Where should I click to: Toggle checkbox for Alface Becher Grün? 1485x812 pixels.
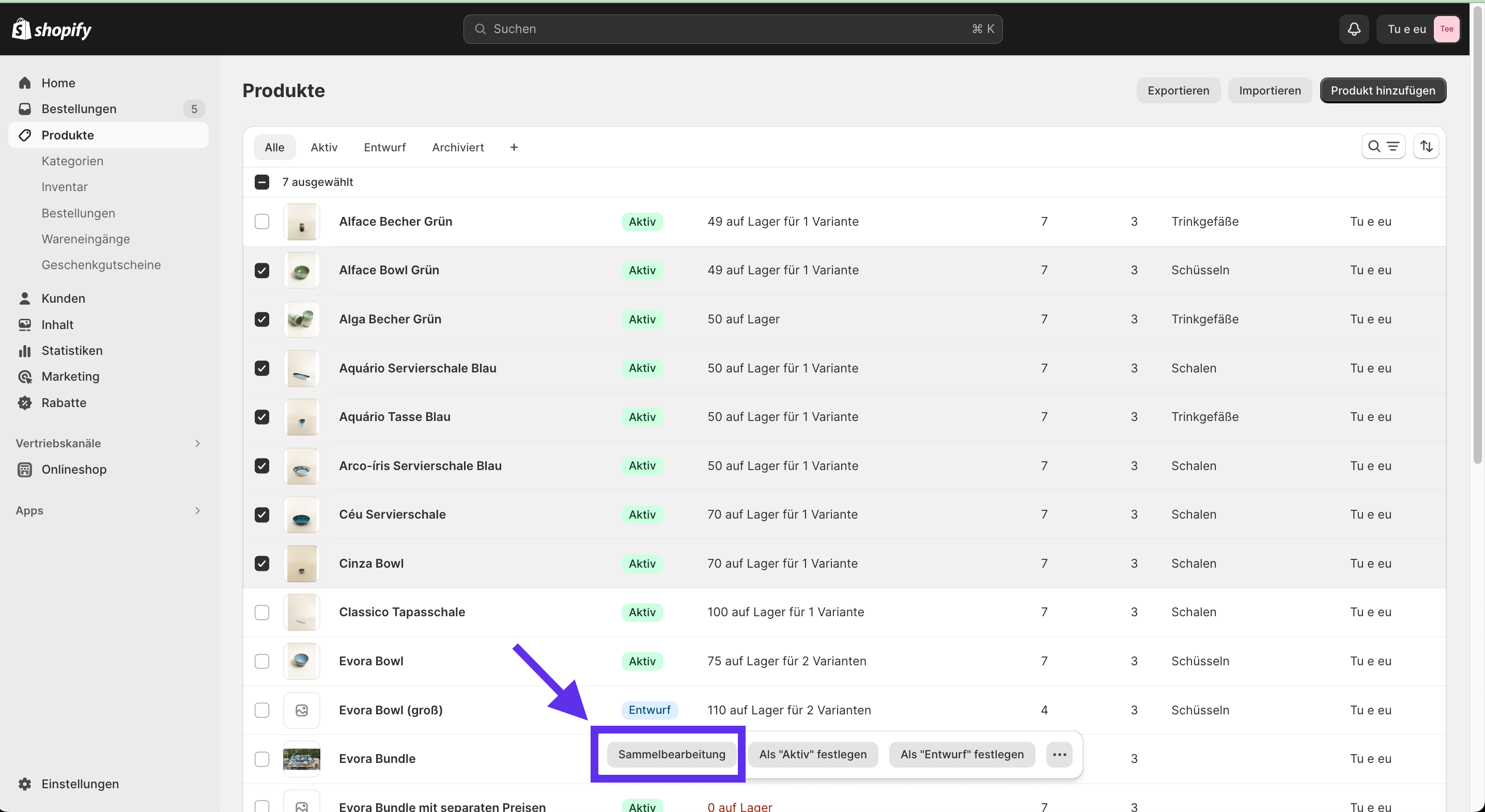(x=263, y=221)
